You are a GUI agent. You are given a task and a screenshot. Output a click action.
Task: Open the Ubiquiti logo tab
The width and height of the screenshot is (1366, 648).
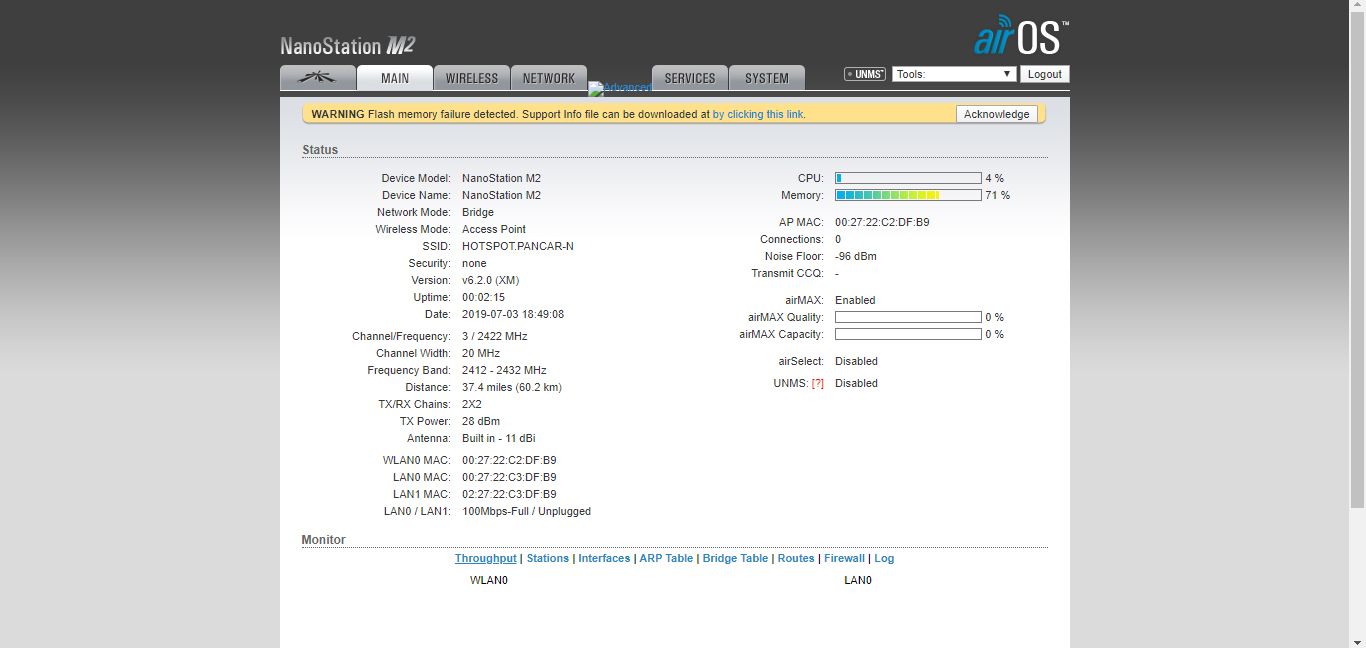[x=318, y=78]
